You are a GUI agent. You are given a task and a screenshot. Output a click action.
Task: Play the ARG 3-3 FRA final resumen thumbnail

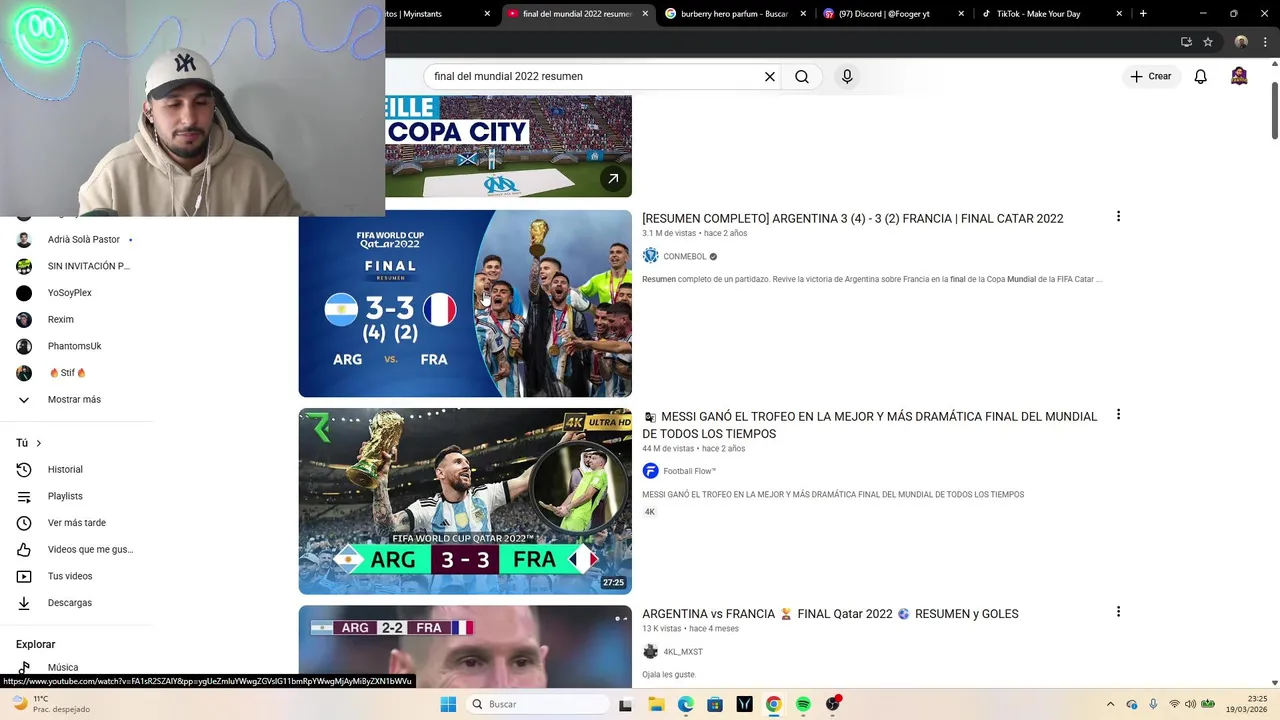(x=465, y=303)
